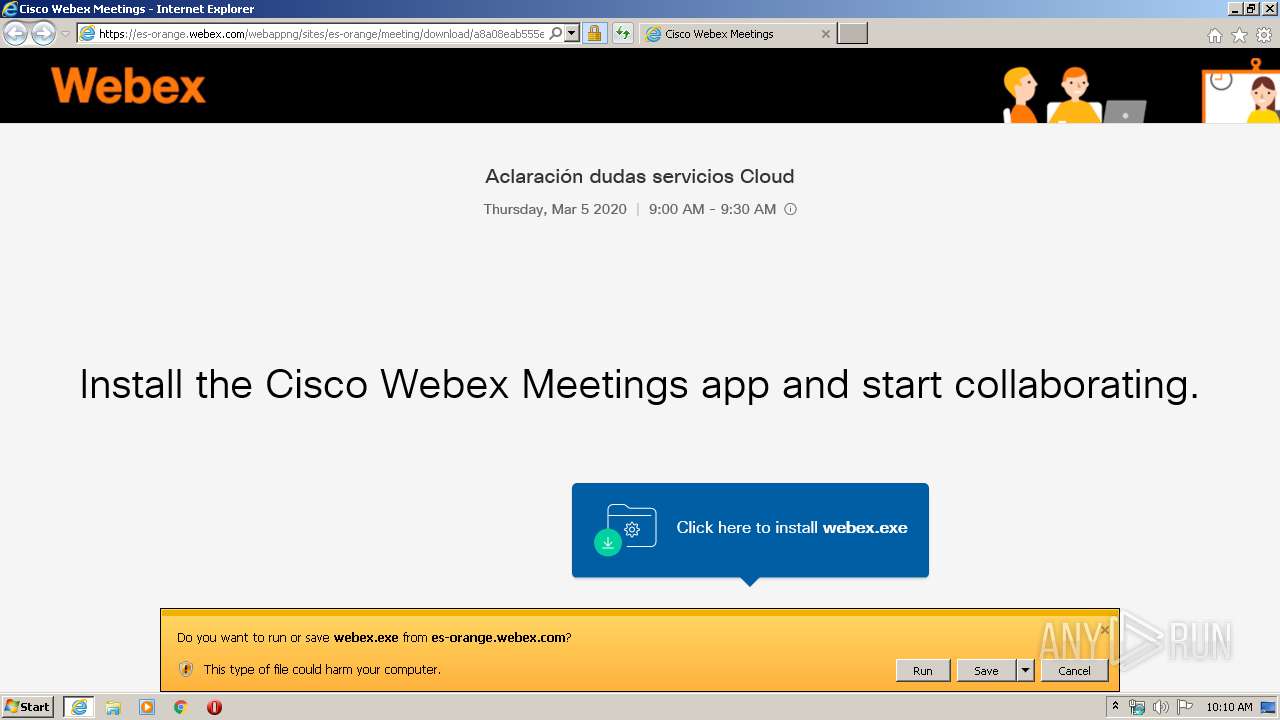
Task: Click the security shield warning icon
Action: point(186,669)
